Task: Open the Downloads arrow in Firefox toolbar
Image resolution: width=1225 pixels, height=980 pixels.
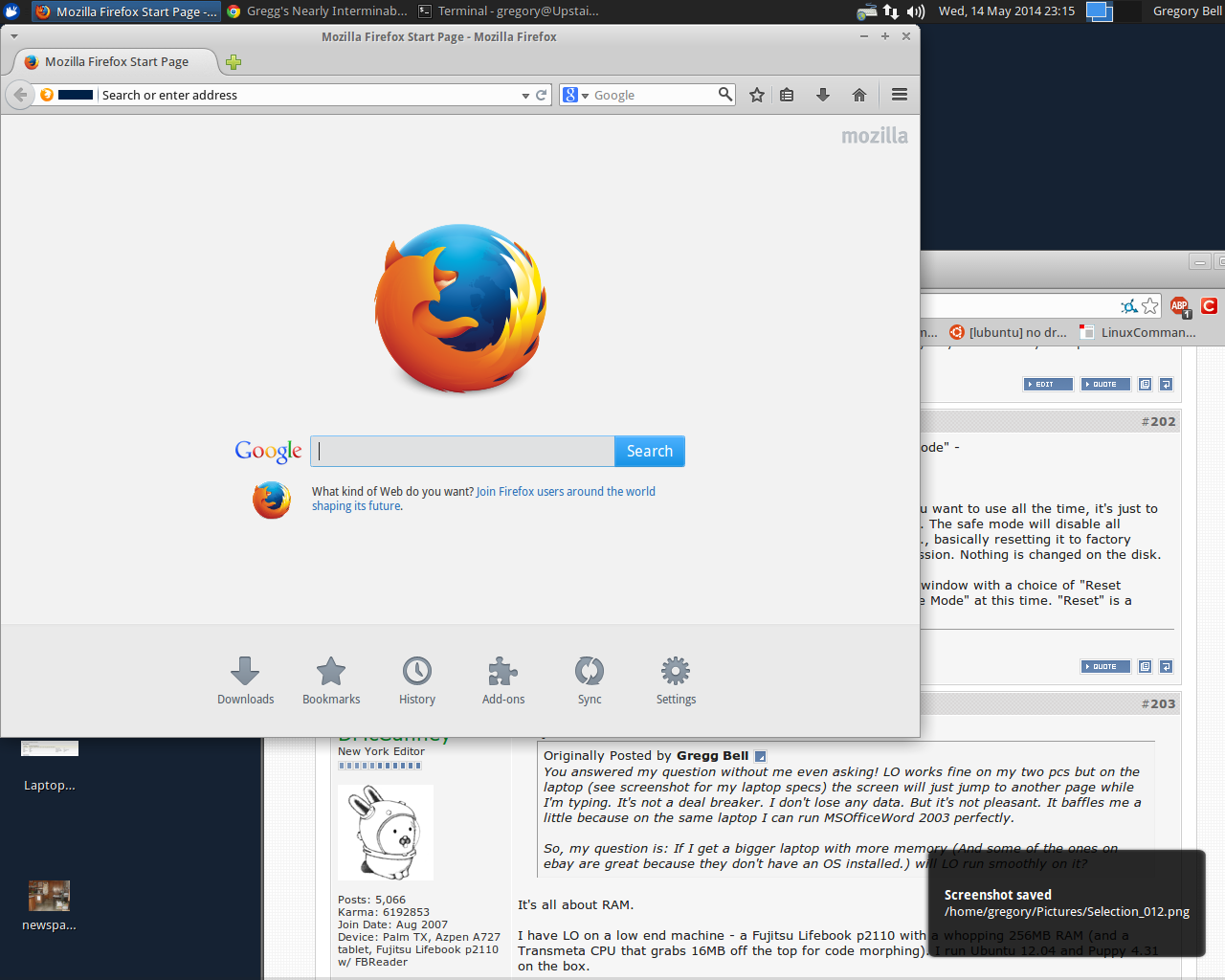Action: point(823,95)
